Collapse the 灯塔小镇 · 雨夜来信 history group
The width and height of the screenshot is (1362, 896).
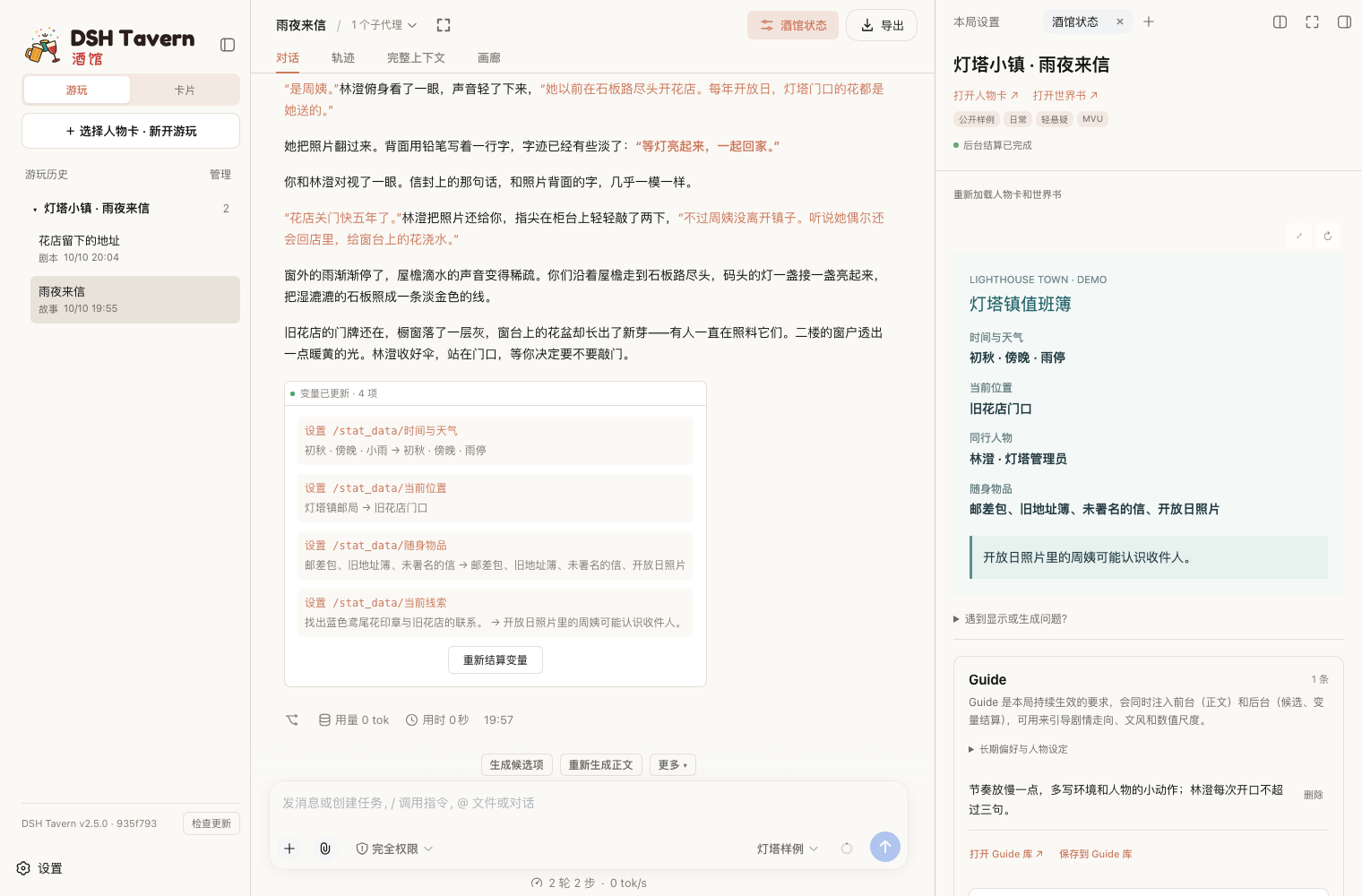tap(131, 208)
